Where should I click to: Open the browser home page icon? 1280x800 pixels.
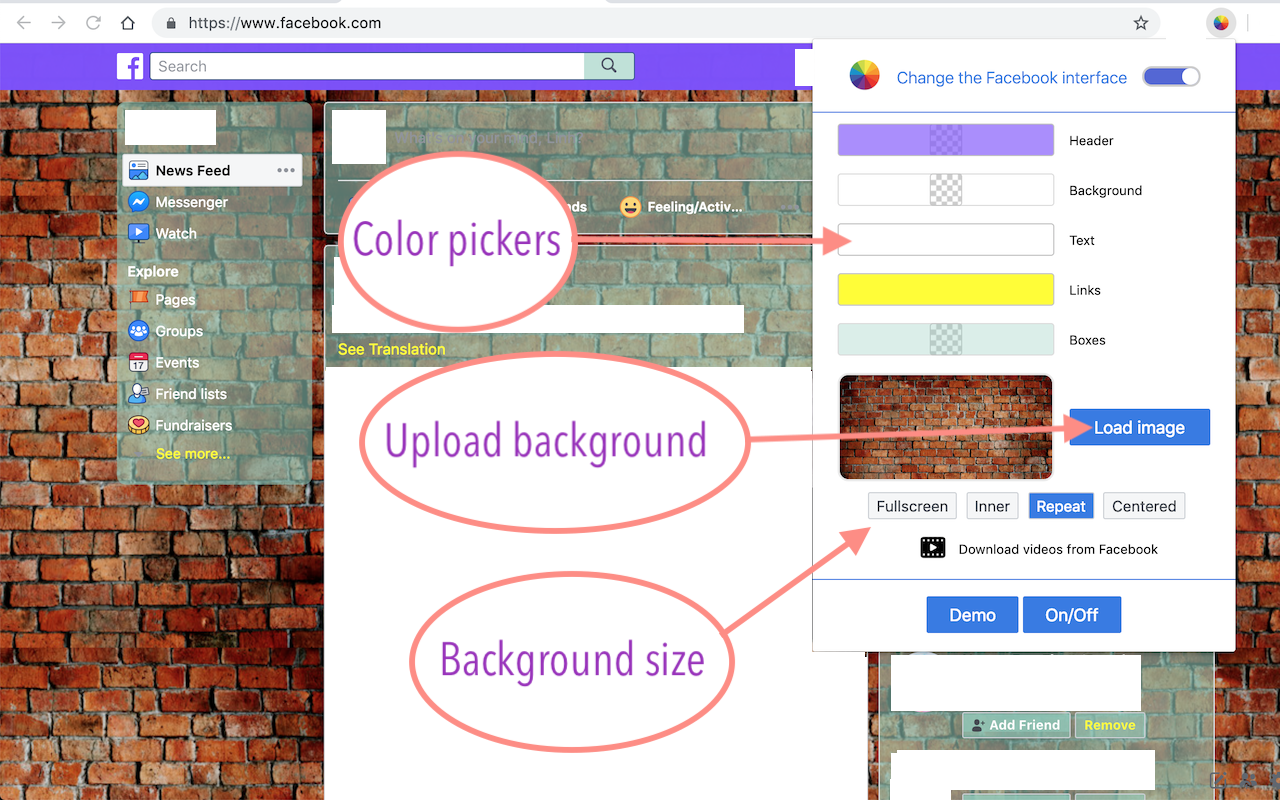point(128,23)
